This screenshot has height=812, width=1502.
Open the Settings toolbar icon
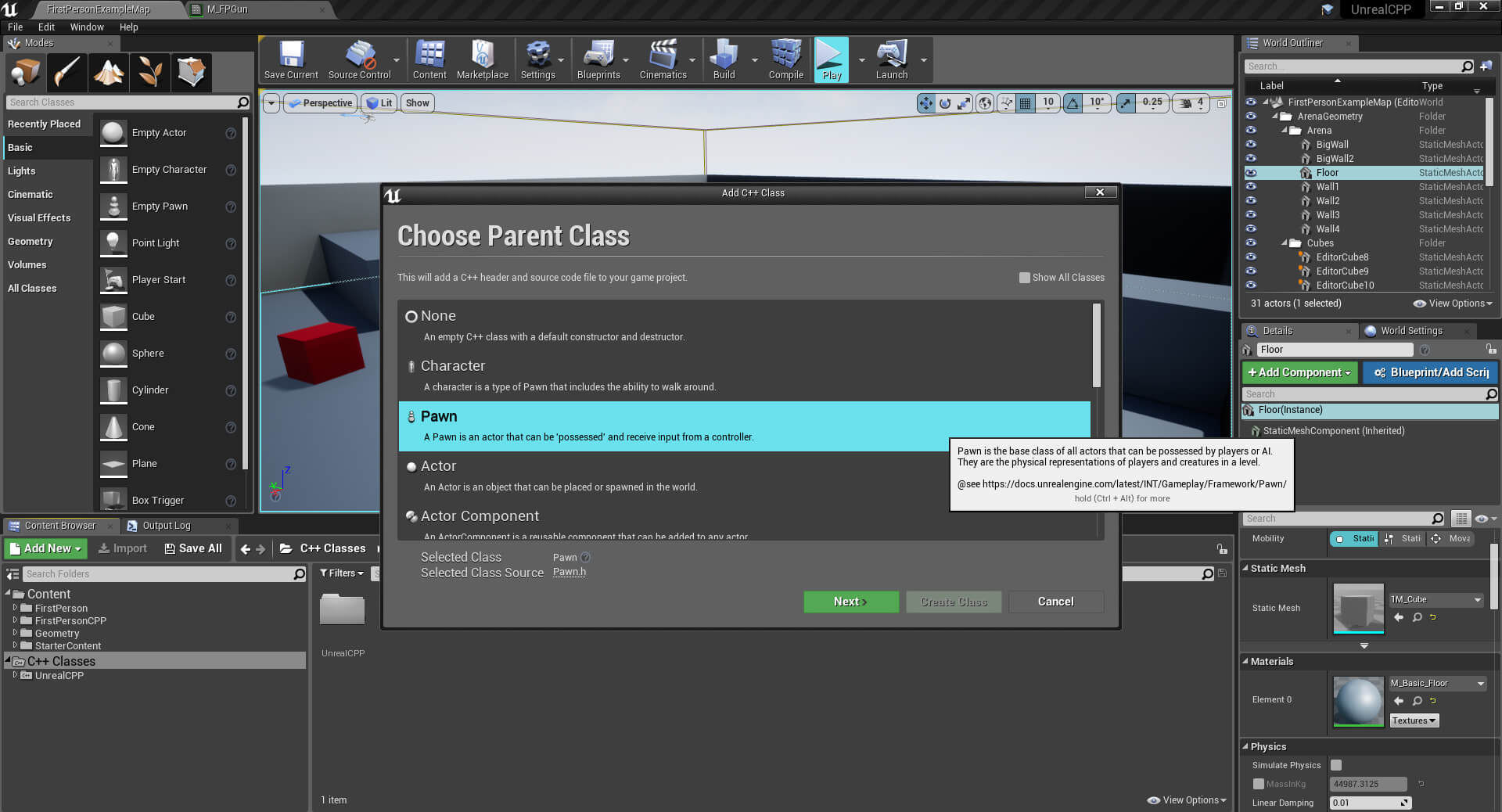pyautogui.click(x=537, y=60)
